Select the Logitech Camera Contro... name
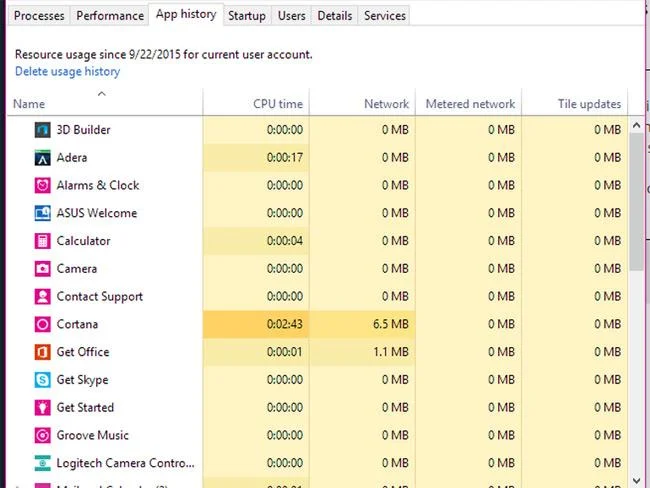 click(x=125, y=463)
